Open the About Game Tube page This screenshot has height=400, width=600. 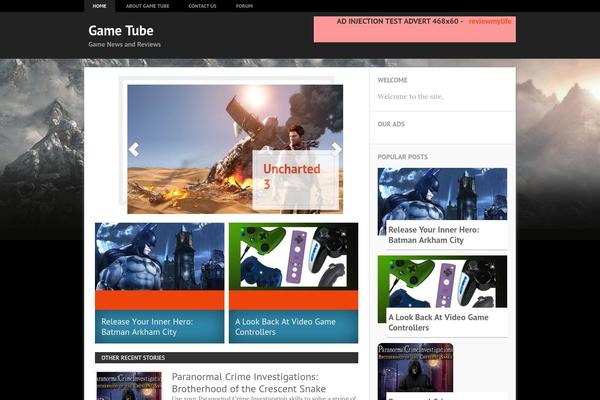point(147,6)
